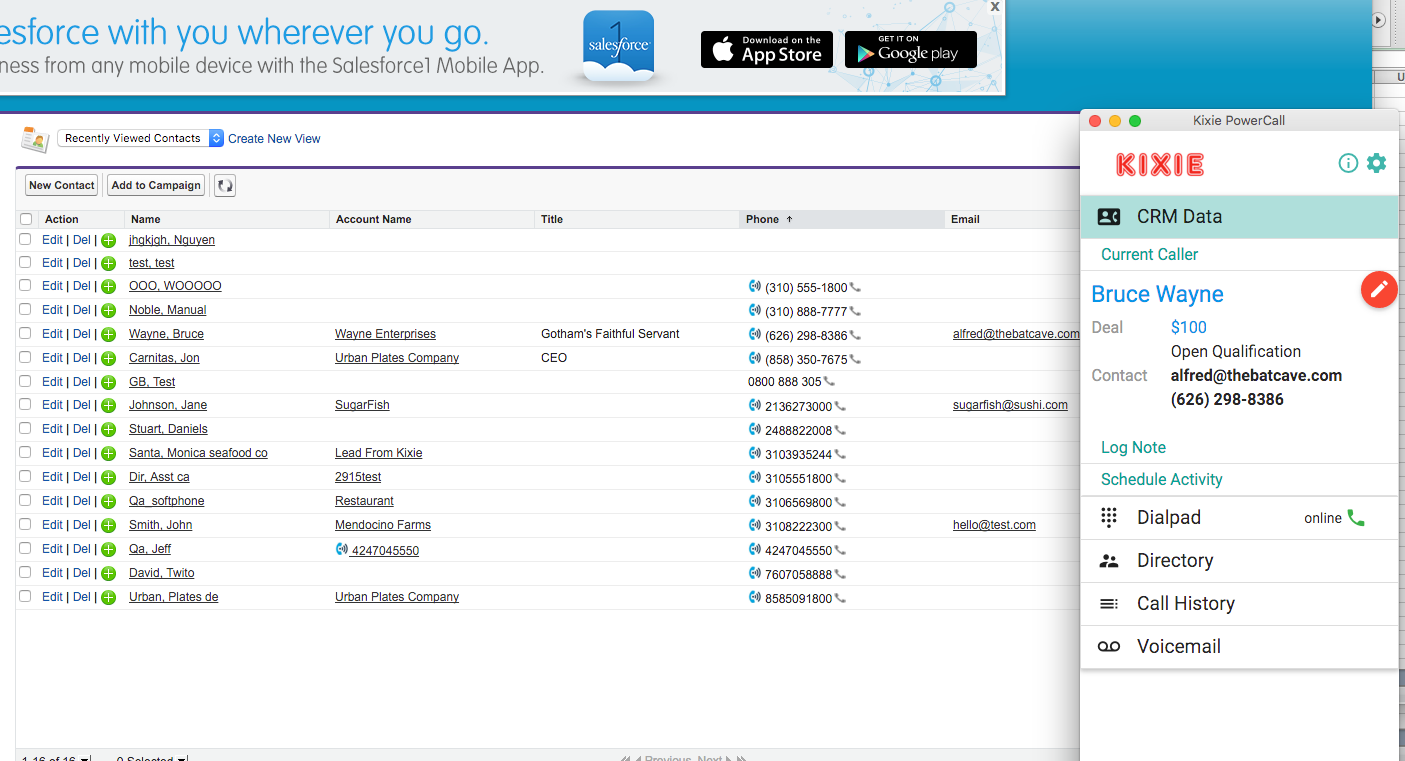Click the alfred@thebatcave.com email in table

pos(1016,334)
